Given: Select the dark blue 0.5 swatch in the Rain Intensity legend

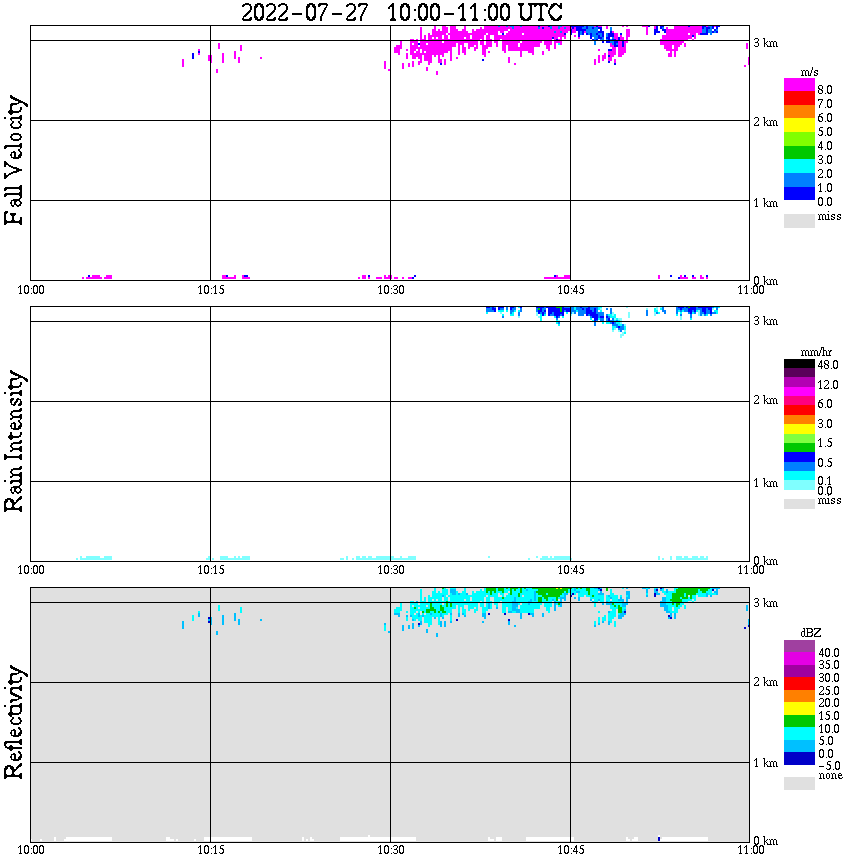Looking at the screenshot, I should pyautogui.click(x=799, y=457).
